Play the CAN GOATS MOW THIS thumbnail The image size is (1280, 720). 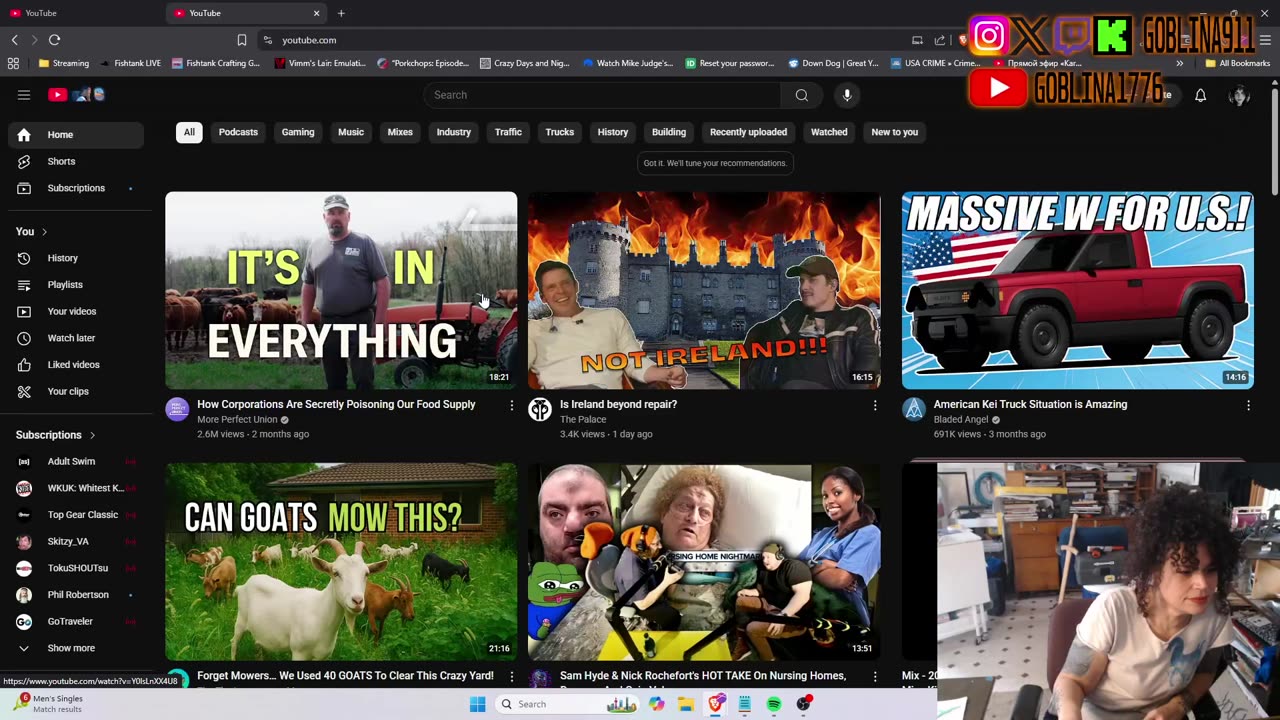click(x=341, y=561)
